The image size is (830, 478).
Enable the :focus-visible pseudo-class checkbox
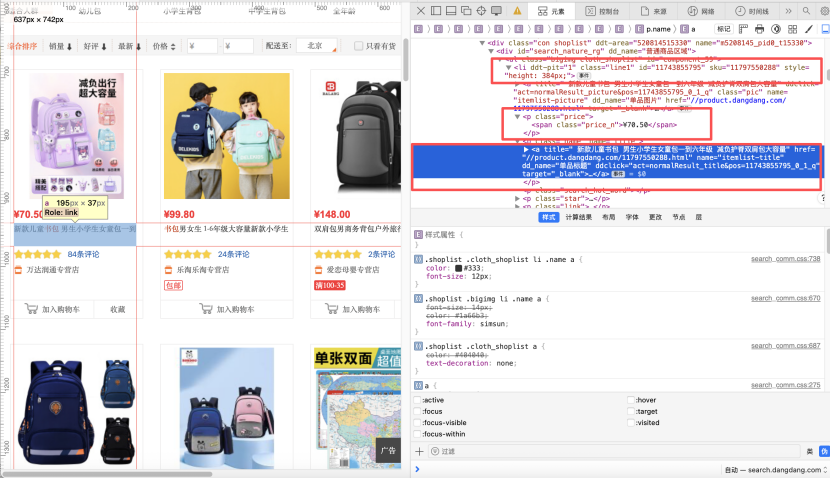pyautogui.click(x=417, y=422)
